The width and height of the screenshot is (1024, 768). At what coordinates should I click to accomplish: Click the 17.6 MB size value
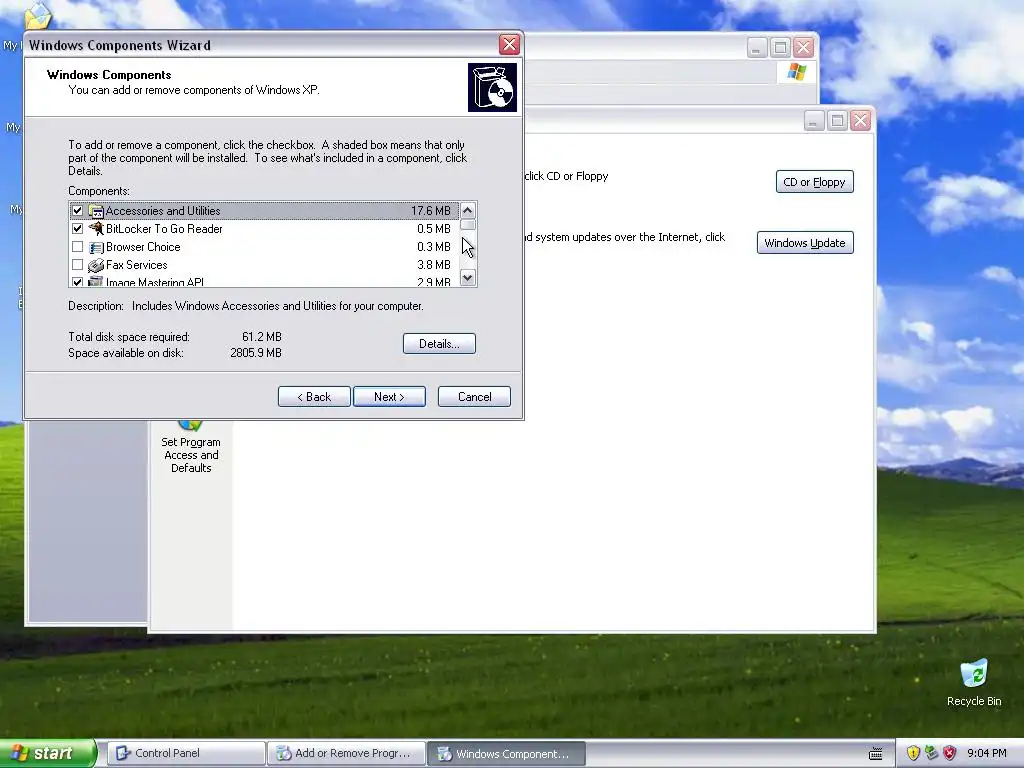coord(431,211)
